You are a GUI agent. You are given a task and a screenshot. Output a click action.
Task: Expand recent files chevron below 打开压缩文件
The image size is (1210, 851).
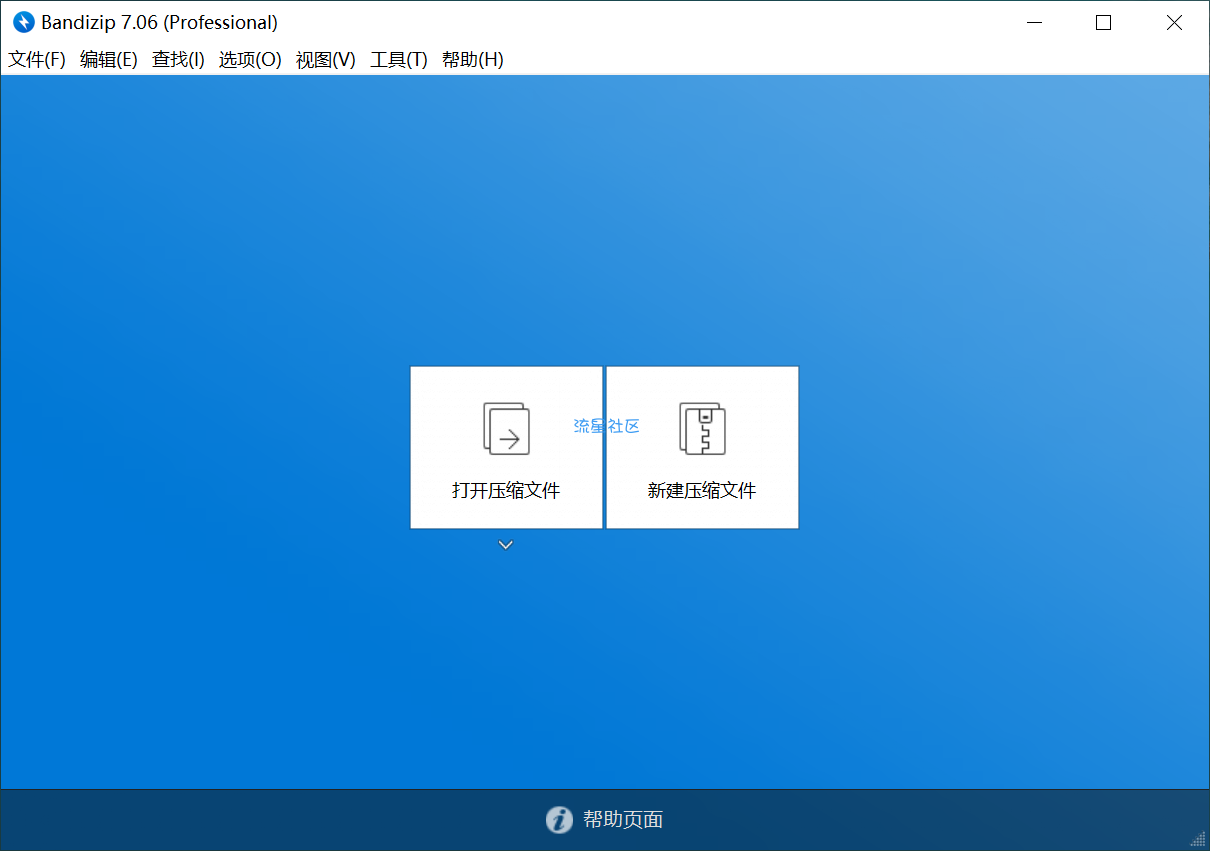click(506, 545)
